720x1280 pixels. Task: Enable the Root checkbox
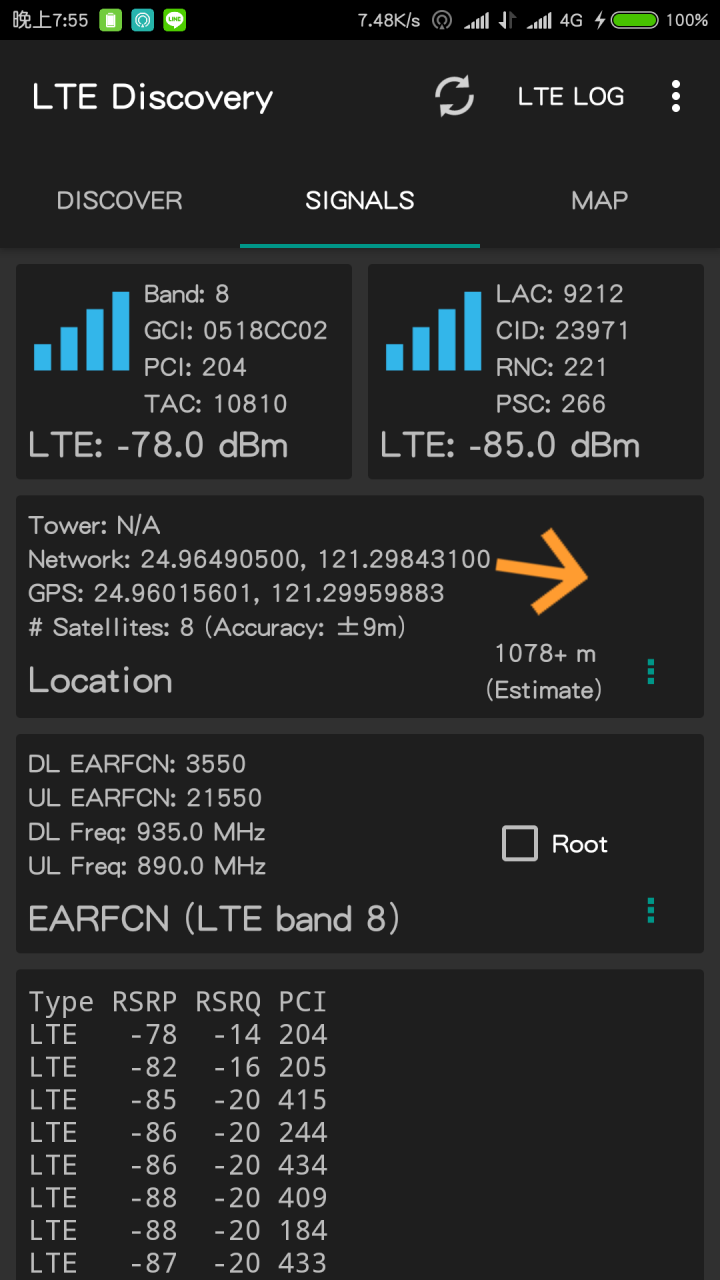(520, 844)
